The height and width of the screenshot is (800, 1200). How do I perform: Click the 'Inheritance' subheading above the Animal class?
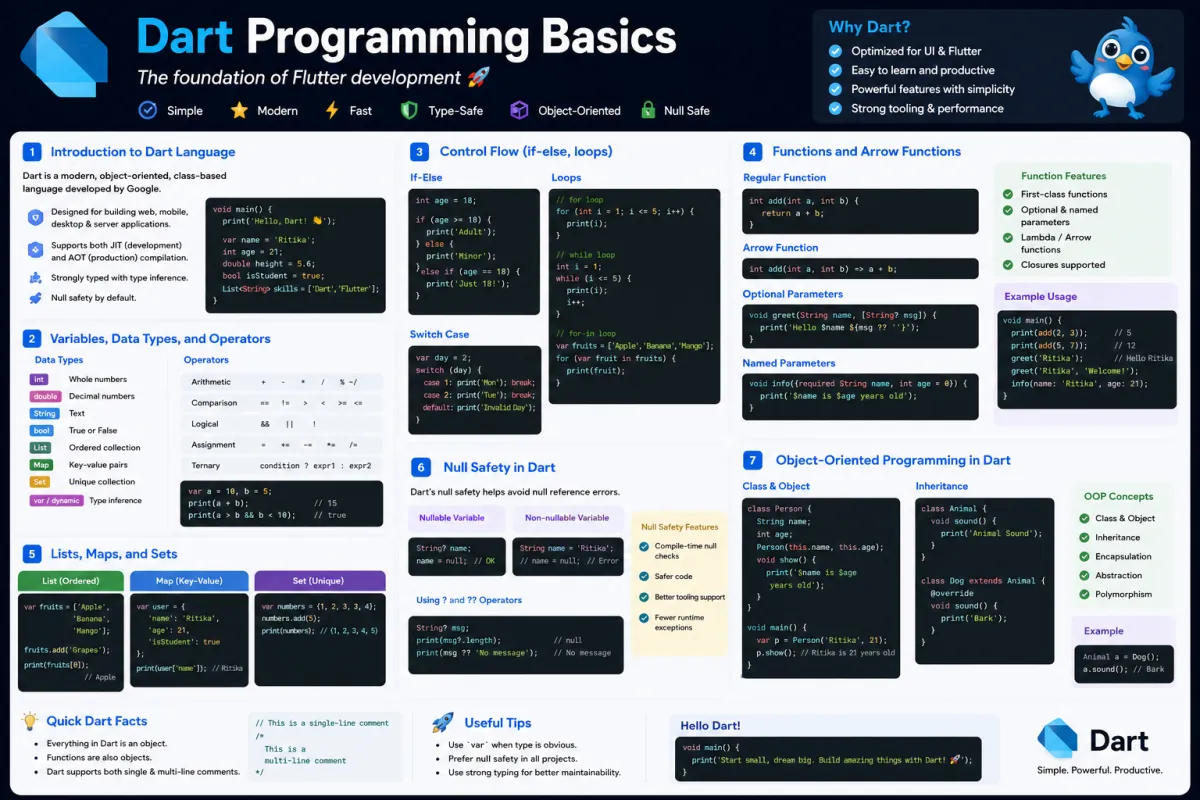click(x=942, y=486)
